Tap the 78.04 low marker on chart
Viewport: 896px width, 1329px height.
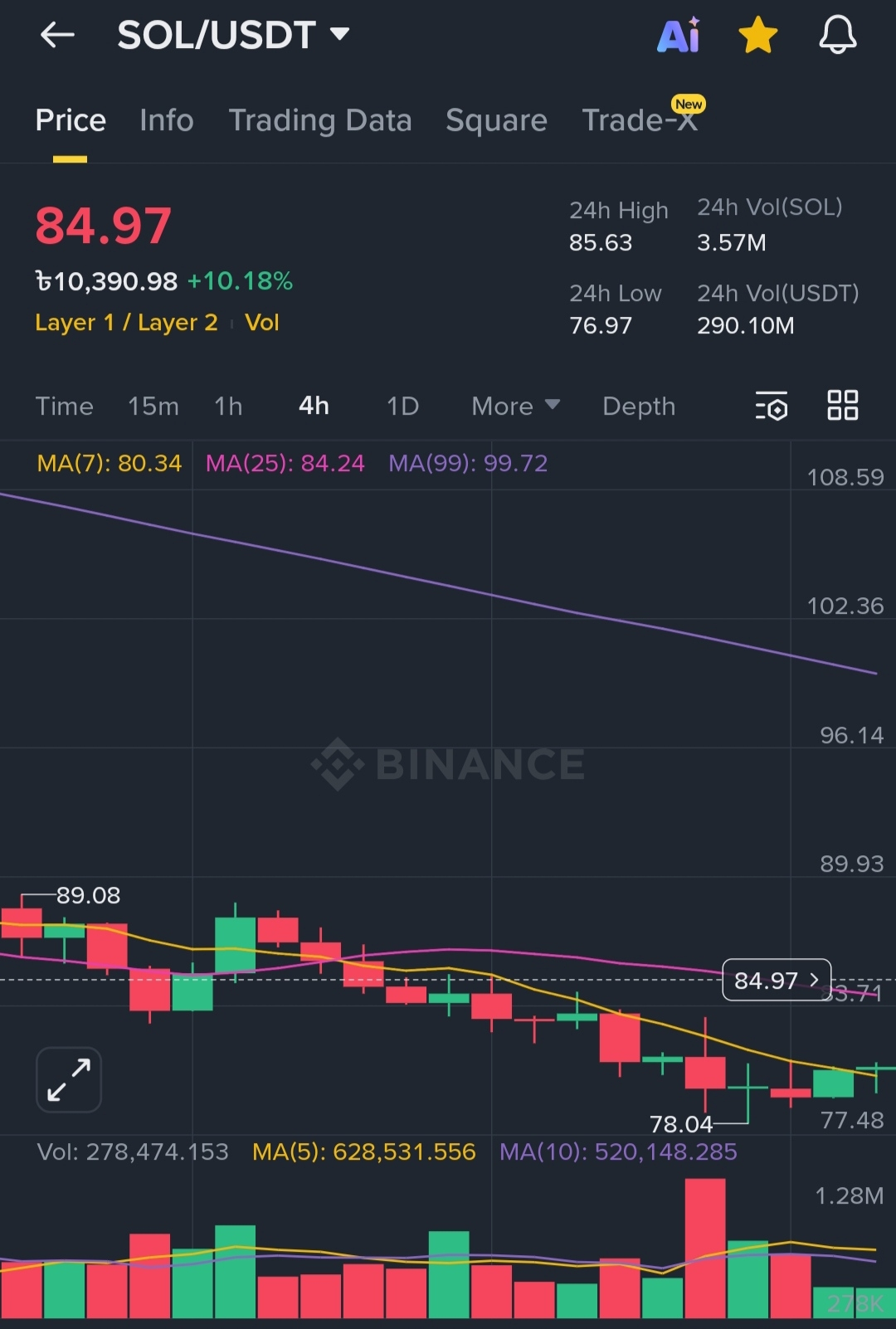pos(681,1125)
